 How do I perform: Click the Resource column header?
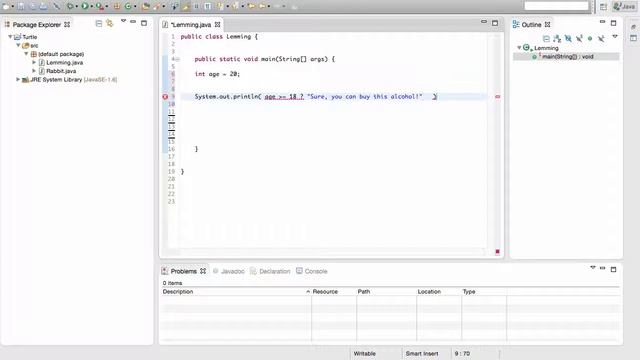[334, 291]
